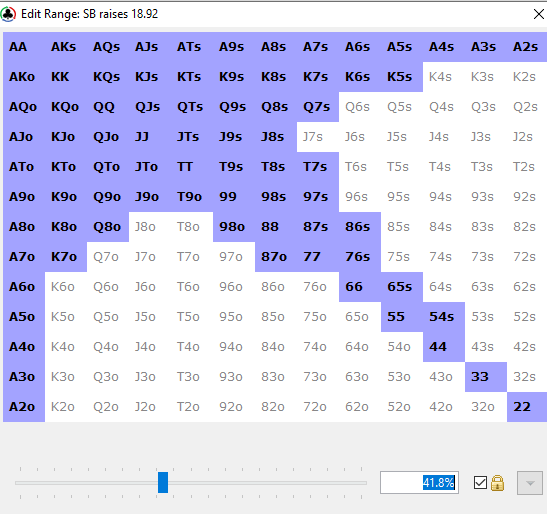This screenshot has height=514, width=547.
Task: Remove pocket pair 22 from range
Action: pos(527,407)
